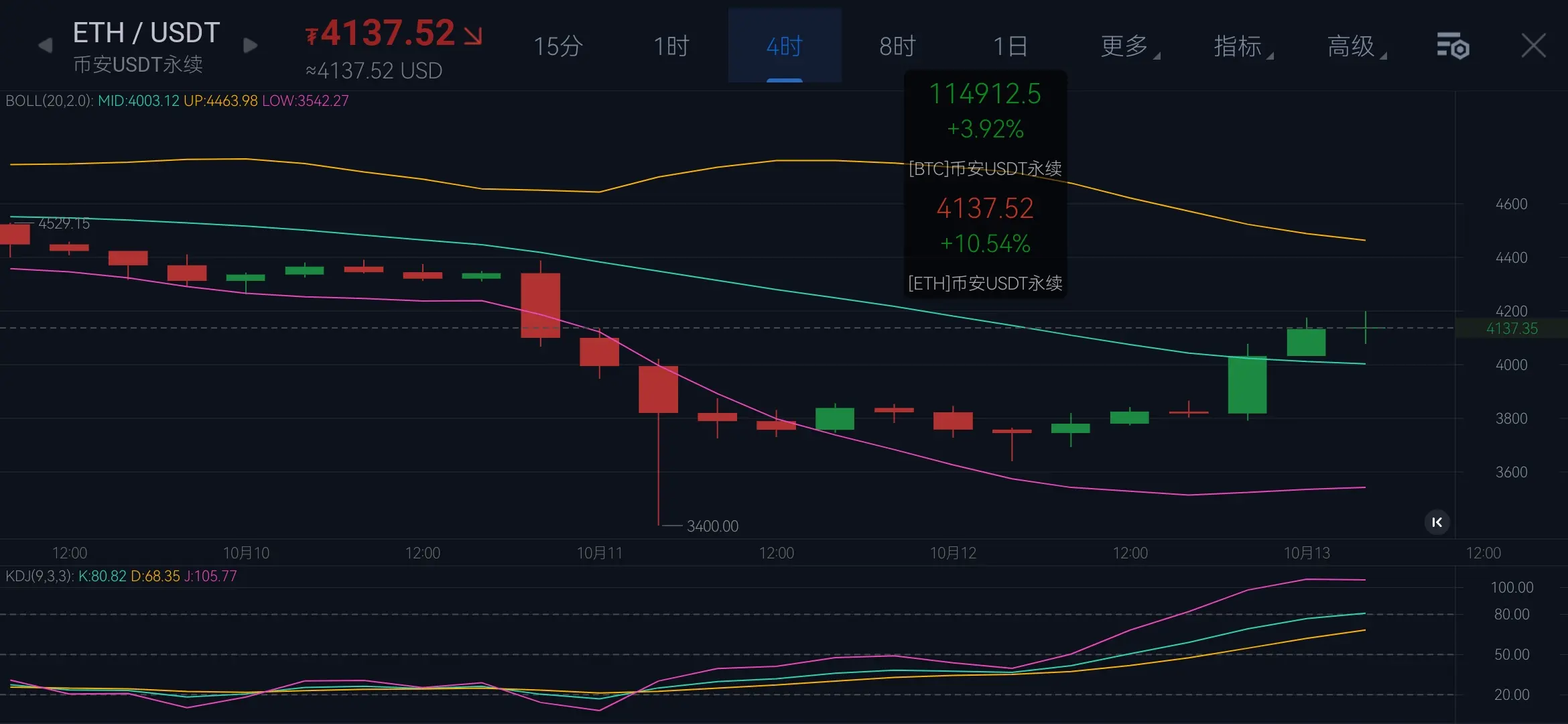Screen dimensions: 1568x724
Task: Click the KDJ(9,3,3) indicator label
Action: click(39, 577)
